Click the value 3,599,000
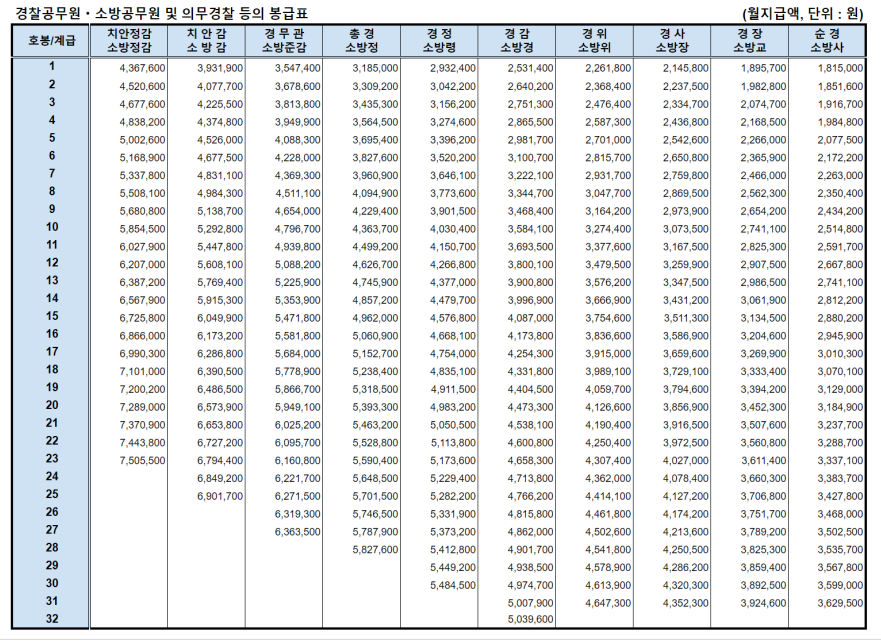The width and height of the screenshot is (881, 644). pos(840,586)
